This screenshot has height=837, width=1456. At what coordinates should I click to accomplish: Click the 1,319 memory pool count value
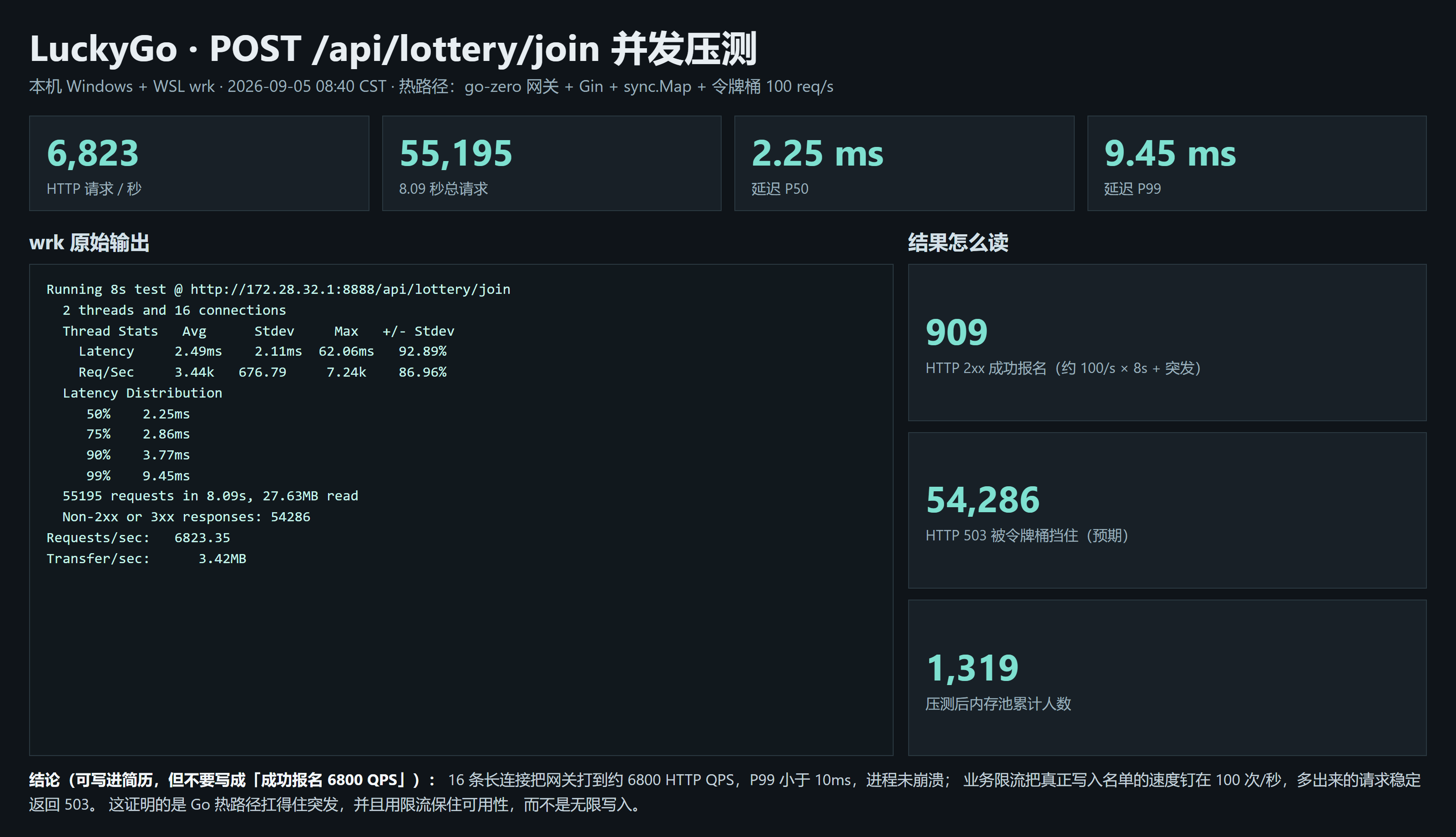pos(972,668)
